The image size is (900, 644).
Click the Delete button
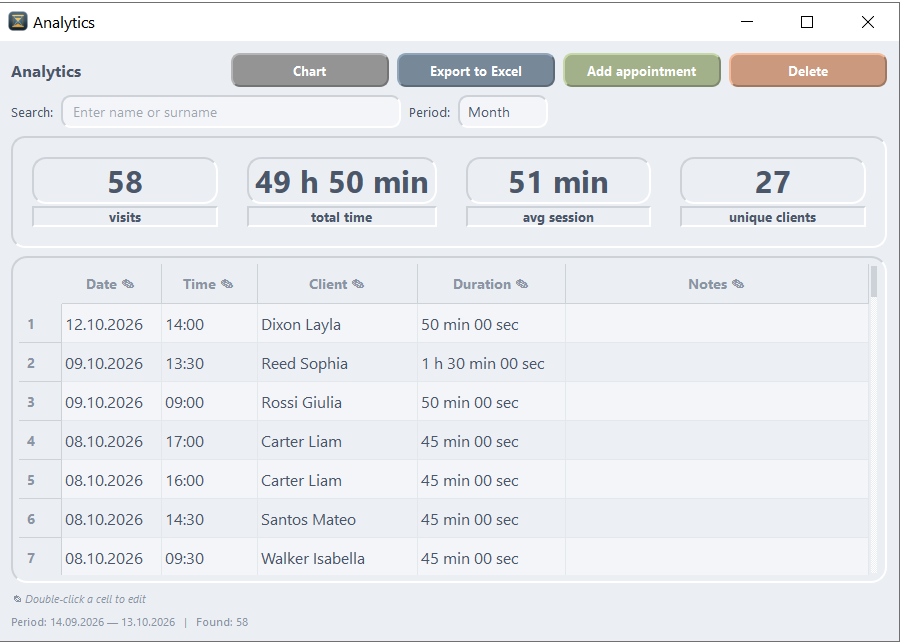tap(808, 71)
